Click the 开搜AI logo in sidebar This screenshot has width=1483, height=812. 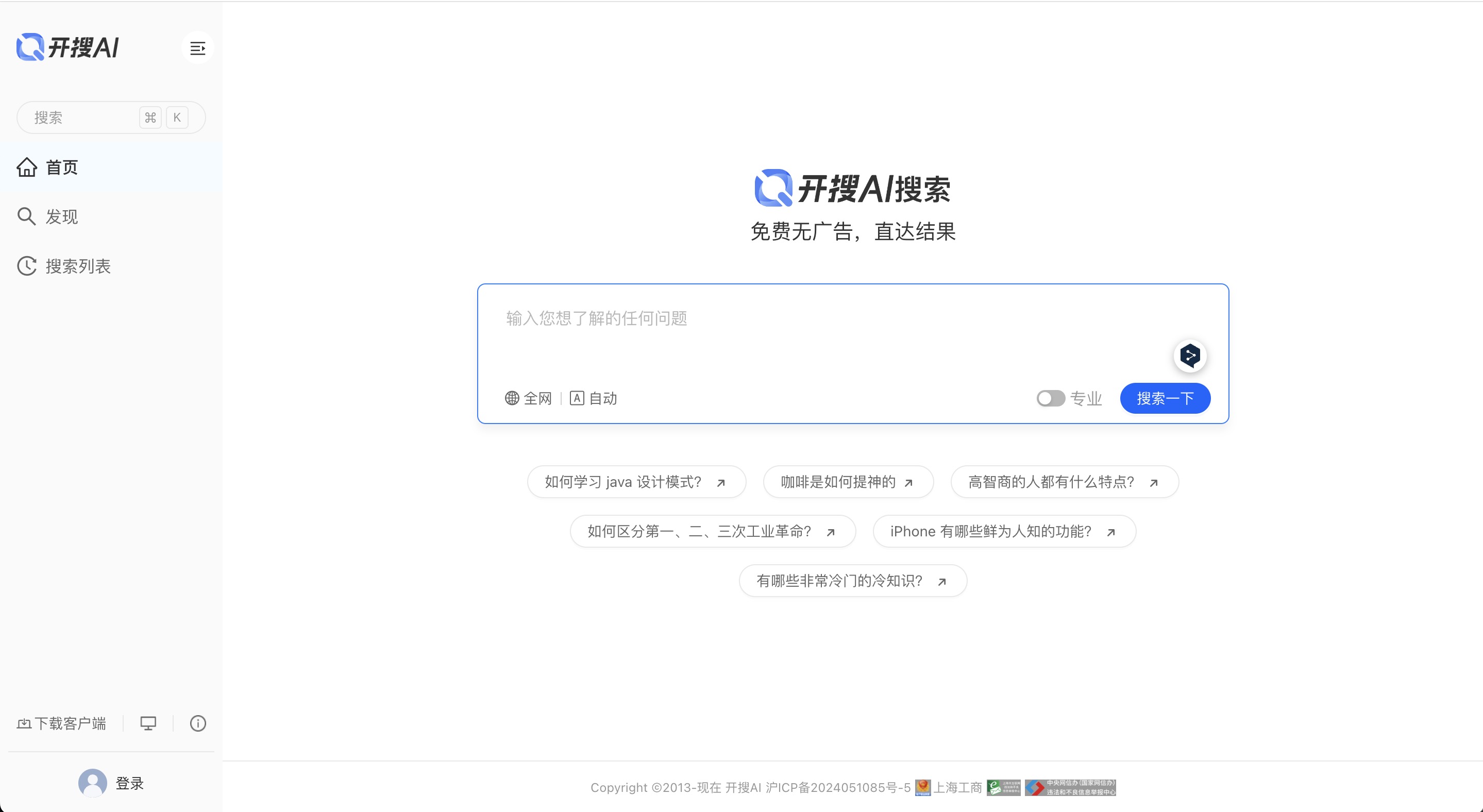[x=68, y=47]
